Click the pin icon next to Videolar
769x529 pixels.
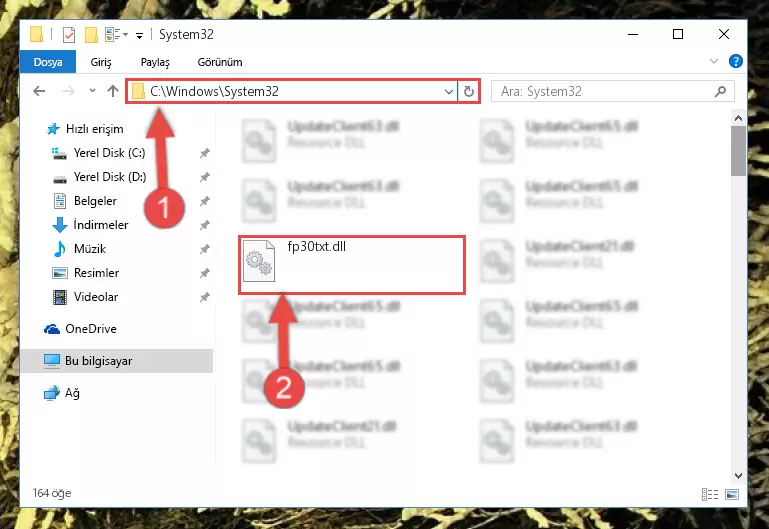pos(205,297)
